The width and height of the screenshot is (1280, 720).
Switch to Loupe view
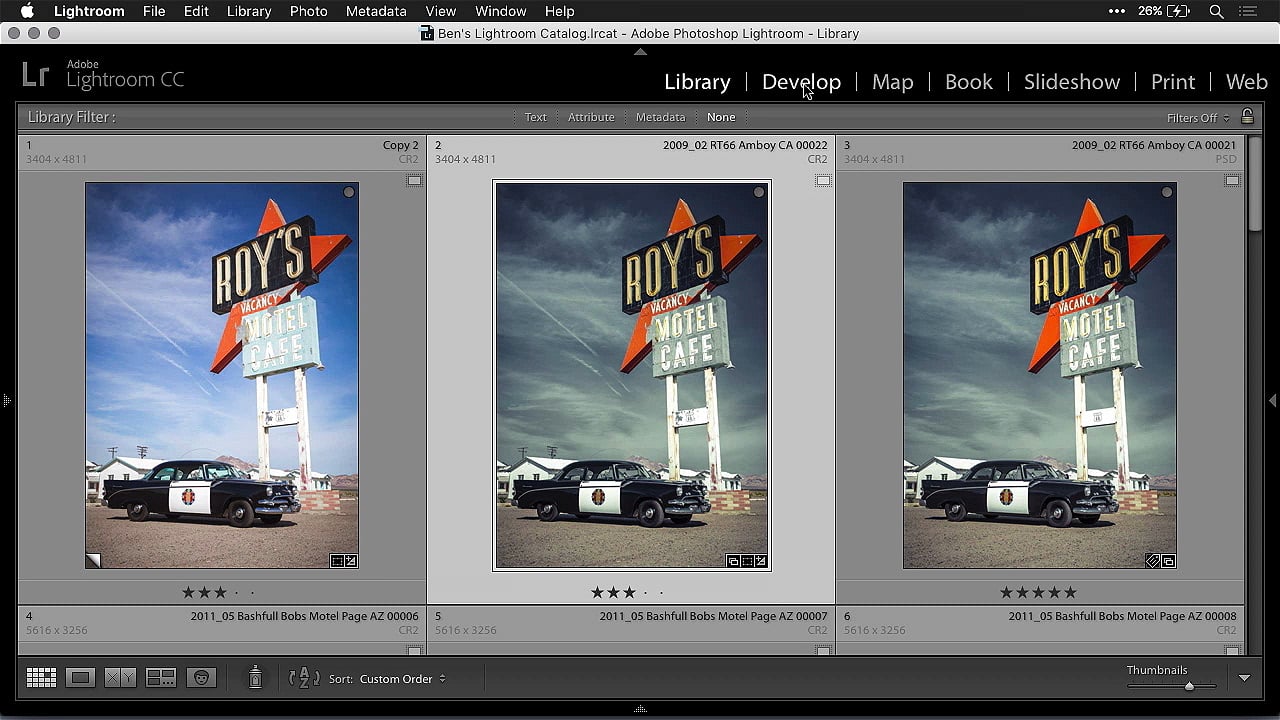click(80, 678)
